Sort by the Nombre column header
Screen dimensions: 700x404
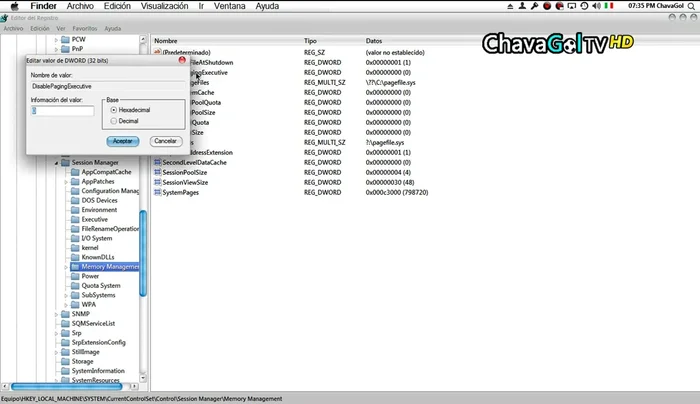tap(166, 41)
